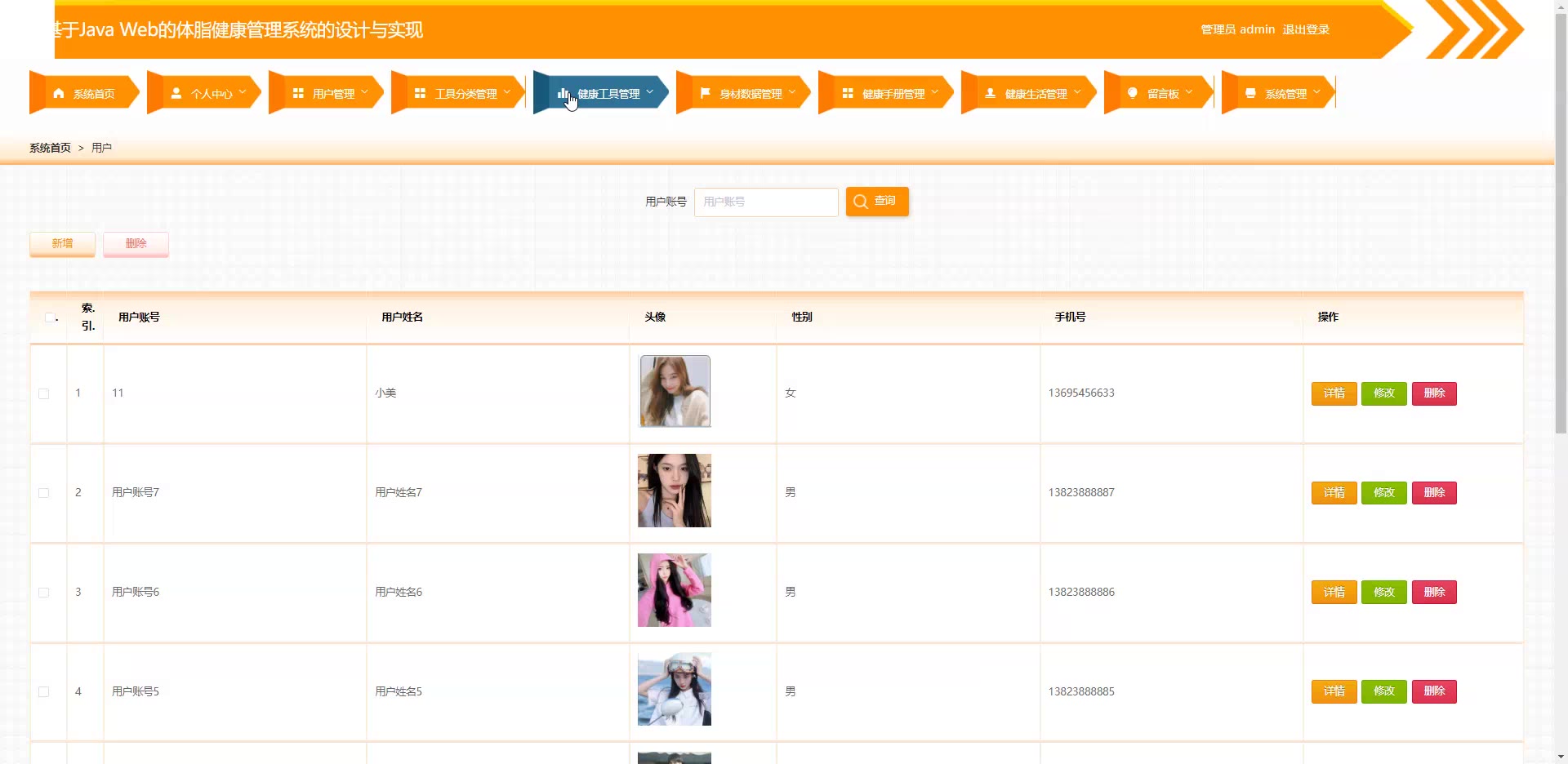Image resolution: width=1568 pixels, height=764 pixels.
Task: Open the 身材数据管理 menu label
Action: tap(751, 94)
